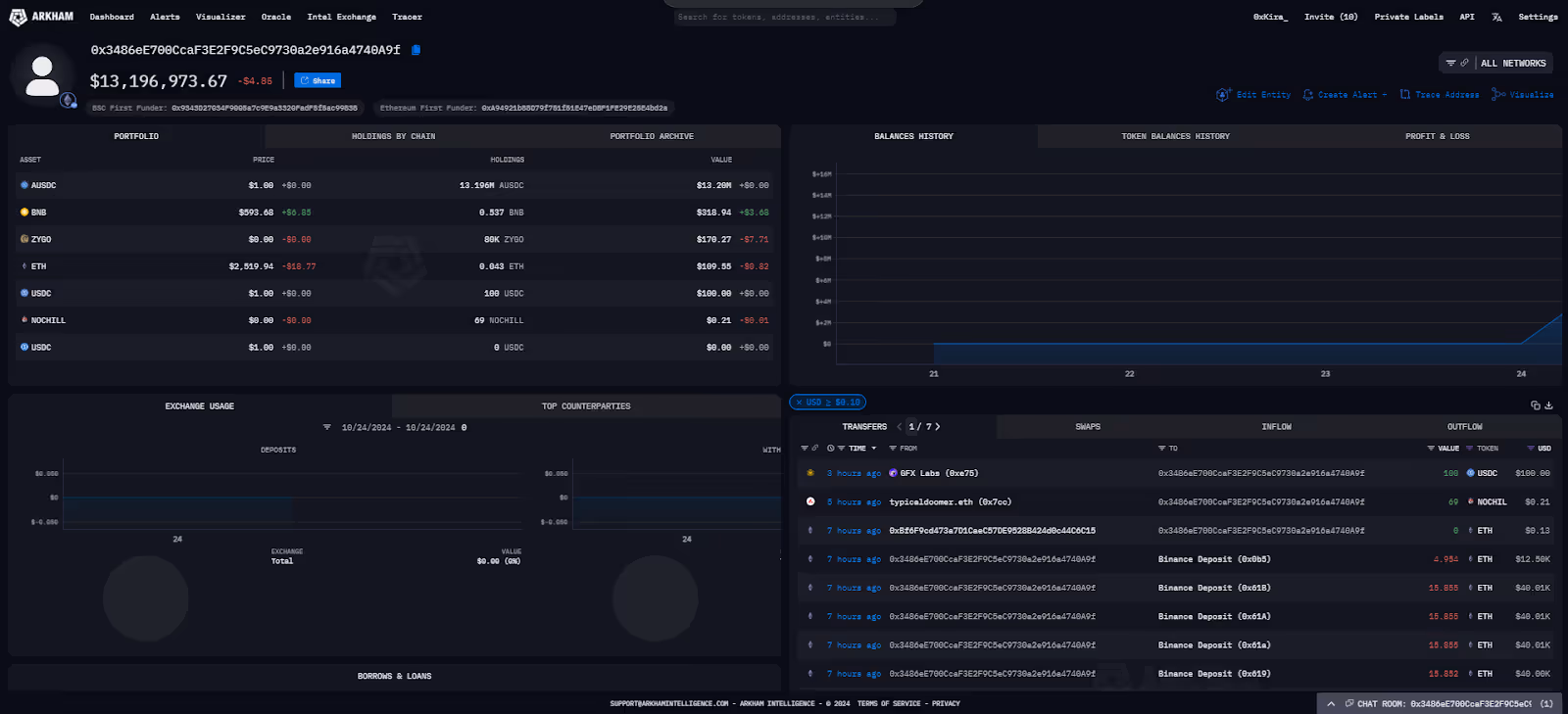Open the API link
1568x714 pixels.
pyautogui.click(x=1467, y=17)
